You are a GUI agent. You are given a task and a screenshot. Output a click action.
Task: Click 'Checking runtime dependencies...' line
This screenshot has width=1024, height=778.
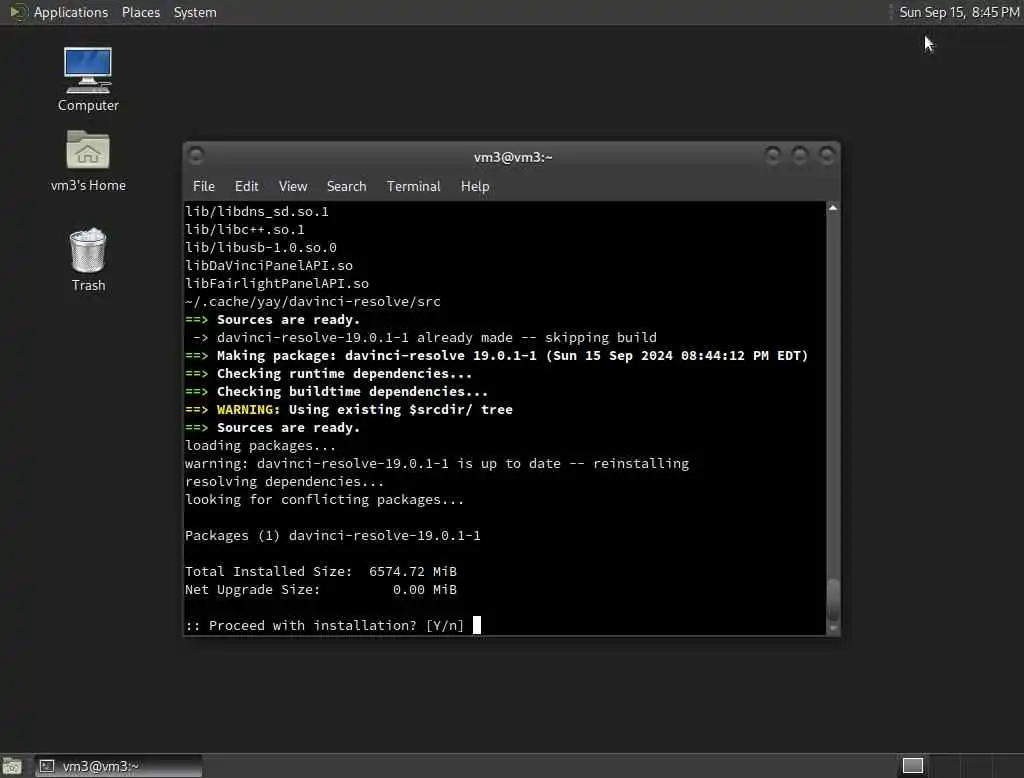(328, 374)
